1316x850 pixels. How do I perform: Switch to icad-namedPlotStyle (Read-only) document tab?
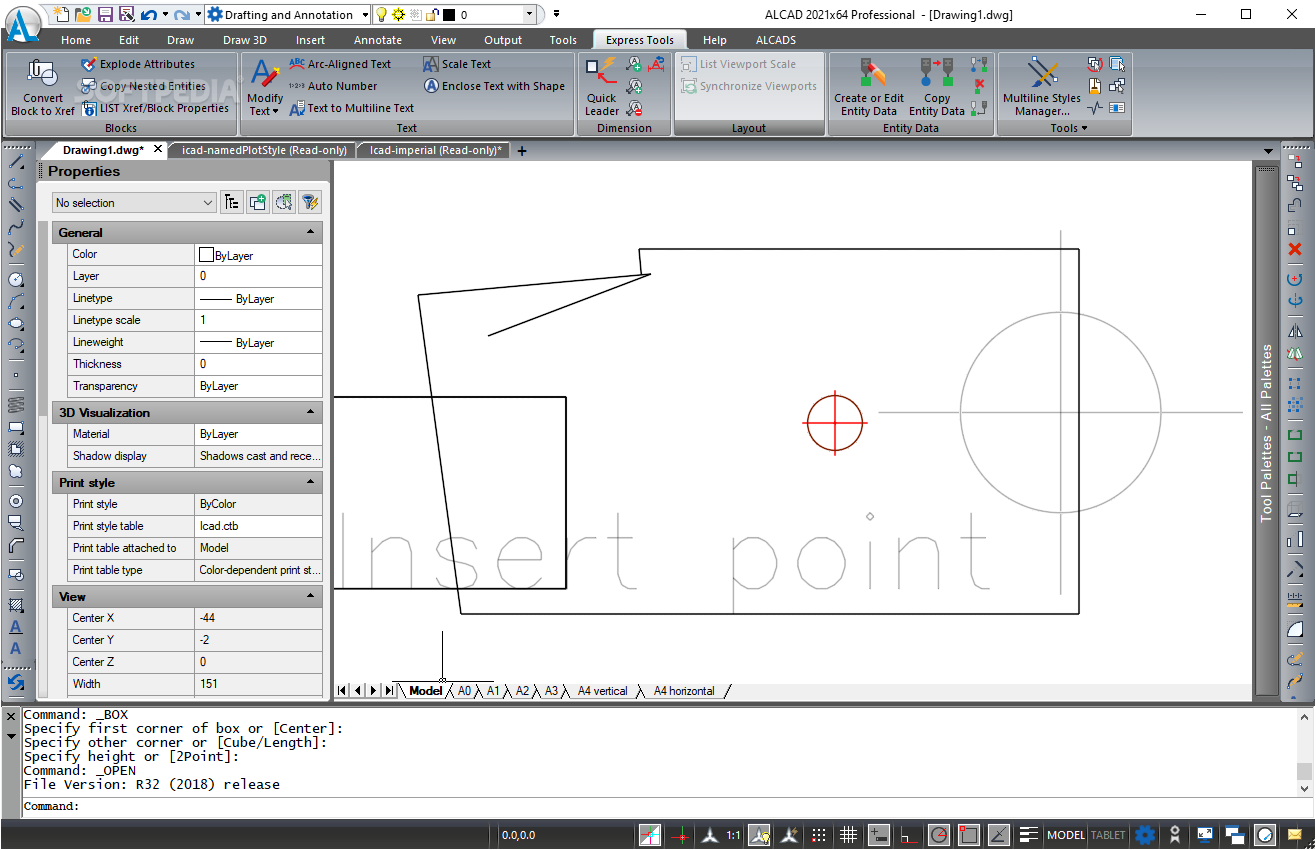point(264,150)
